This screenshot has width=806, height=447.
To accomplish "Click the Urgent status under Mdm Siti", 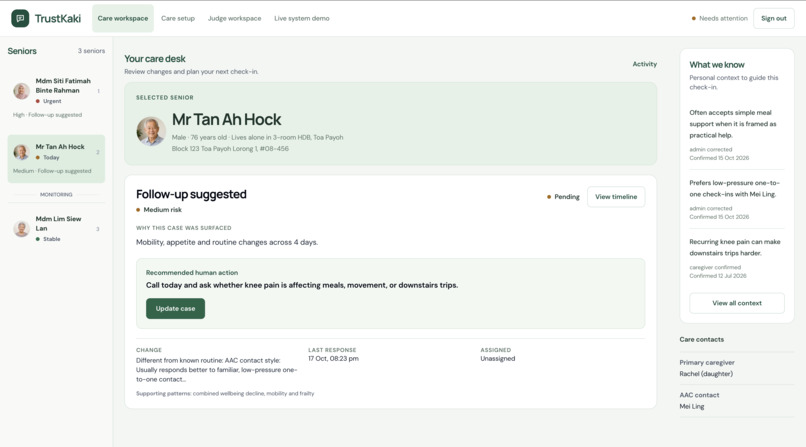I will click(x=49, y=101).
